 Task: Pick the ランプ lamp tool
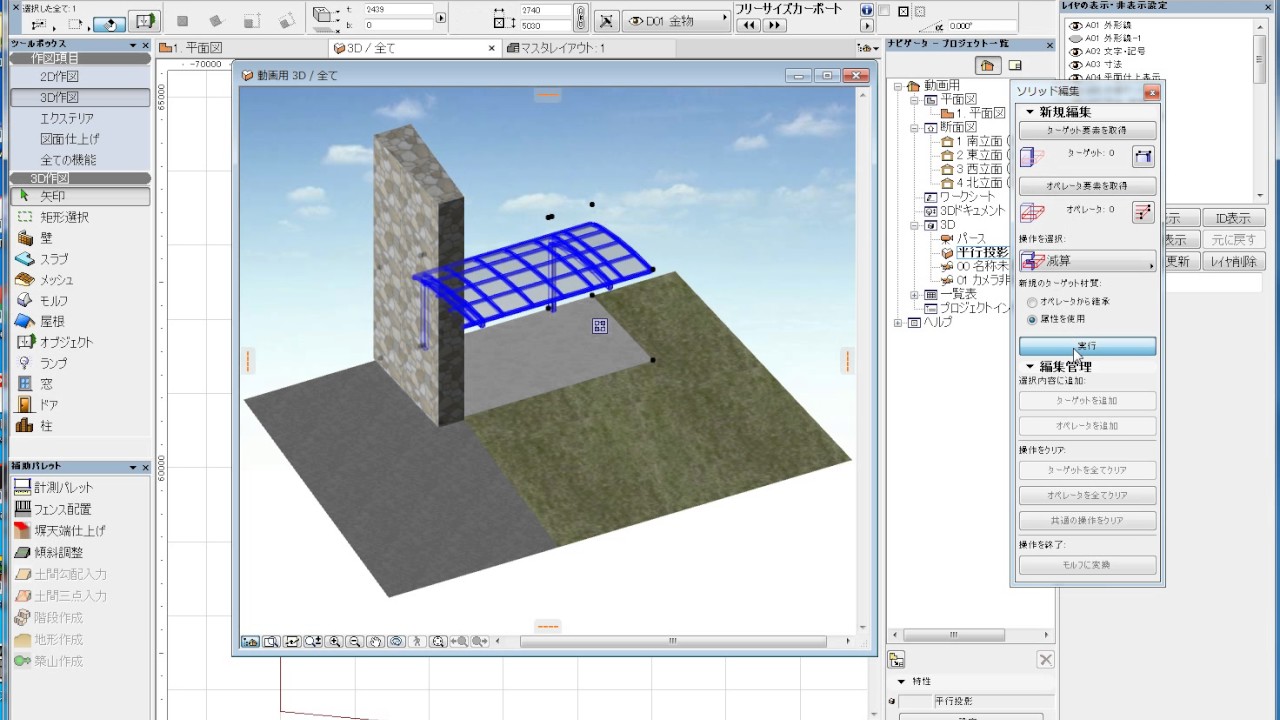pyautogui.click(x=80, y=363)
